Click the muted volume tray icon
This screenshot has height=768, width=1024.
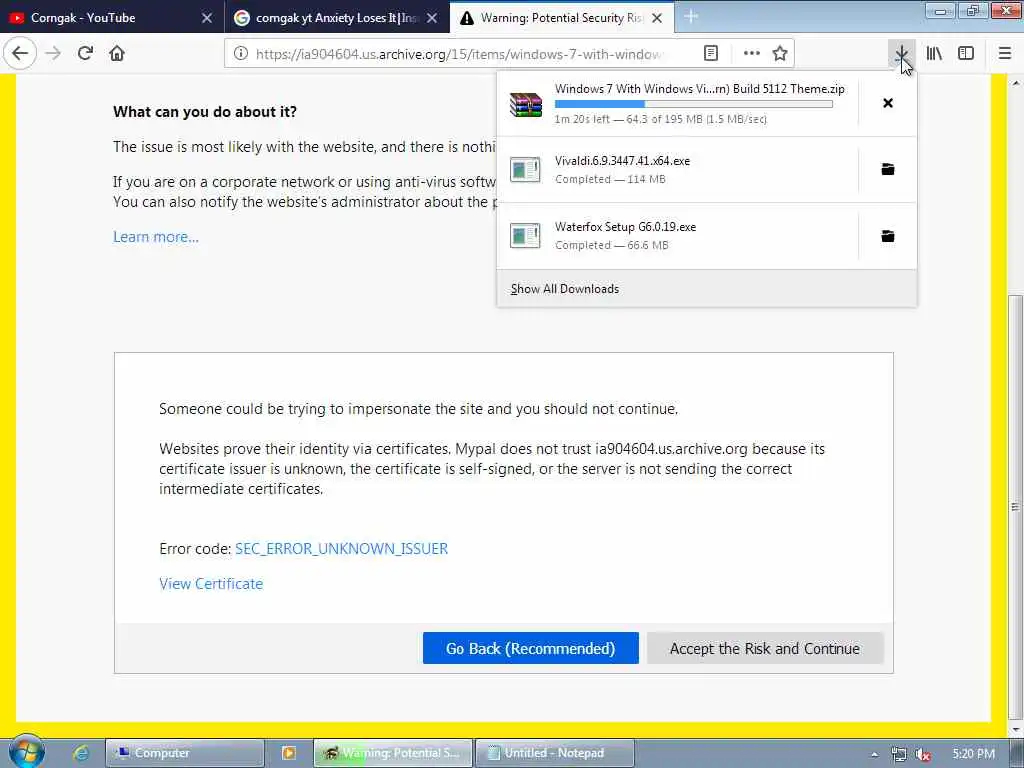tap(923, 754)
